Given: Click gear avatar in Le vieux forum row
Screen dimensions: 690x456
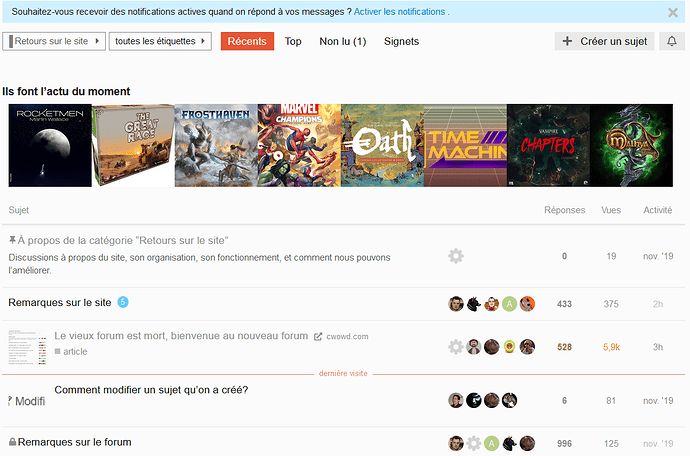Looking at the screenshot, I should 456,347.
